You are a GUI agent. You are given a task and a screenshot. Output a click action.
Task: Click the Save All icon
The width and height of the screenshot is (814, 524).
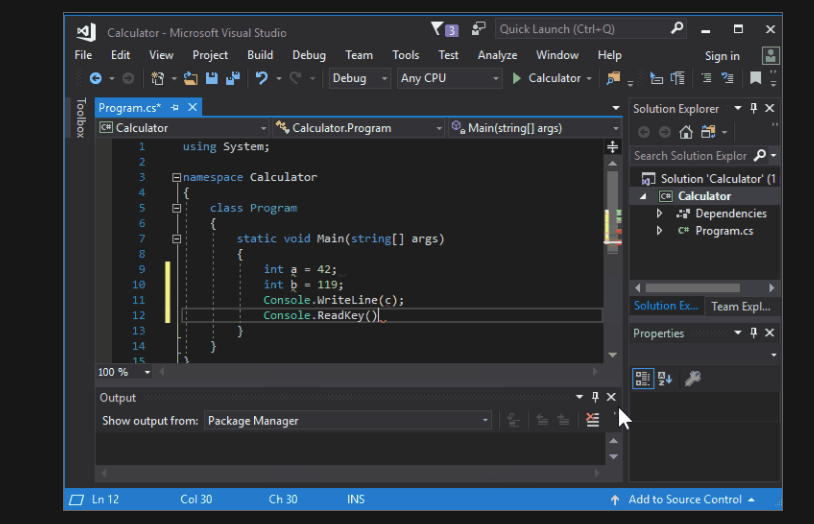tap(233, 78)
